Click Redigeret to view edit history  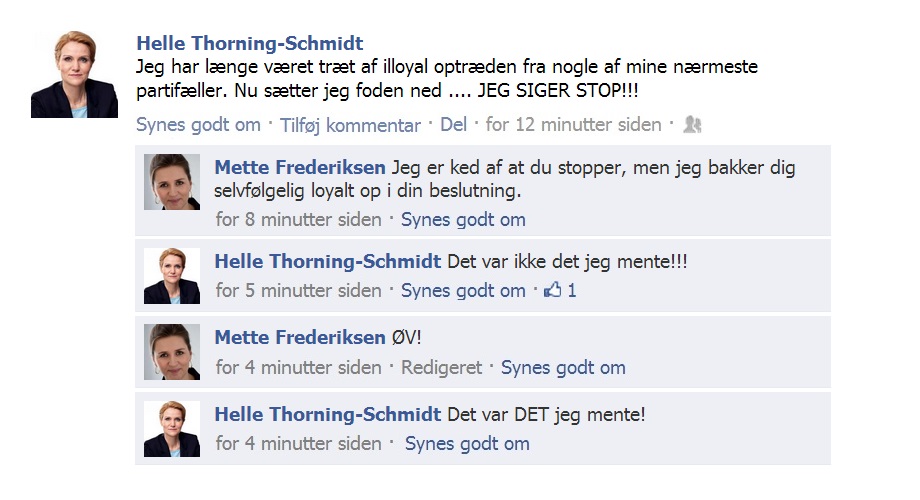441,368
